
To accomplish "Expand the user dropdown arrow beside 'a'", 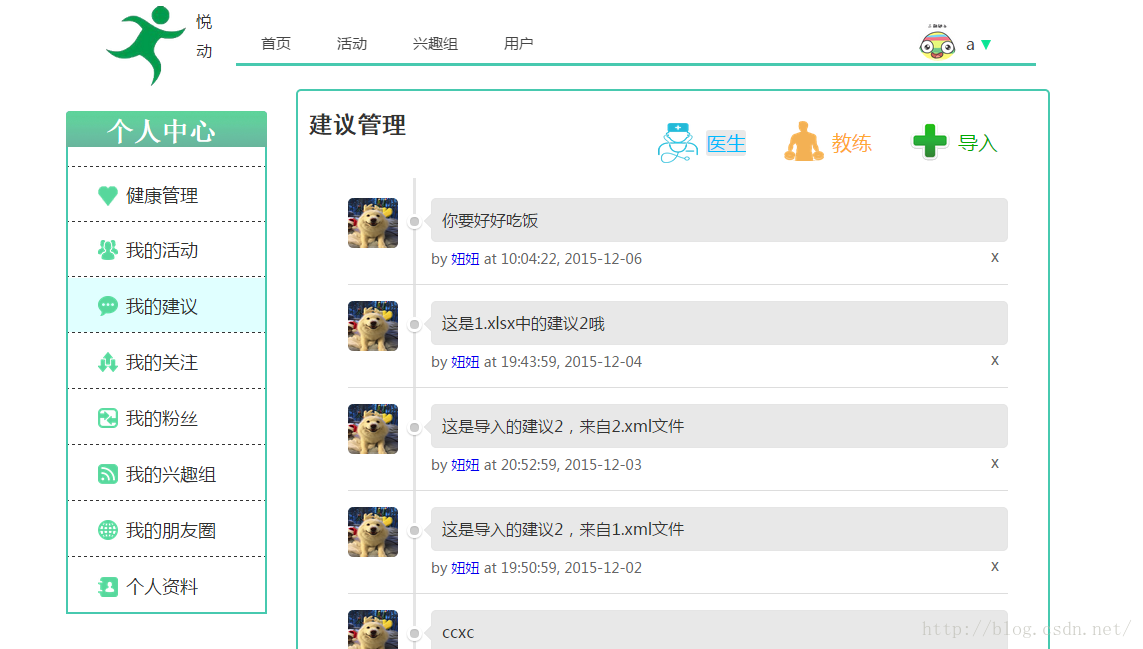I will pyautogui.click(x=986, y=44).
